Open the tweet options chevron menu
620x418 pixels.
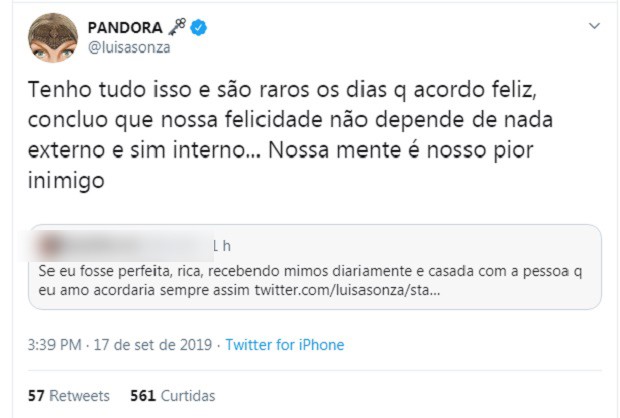pyautogui.click(x=594, y=26)
